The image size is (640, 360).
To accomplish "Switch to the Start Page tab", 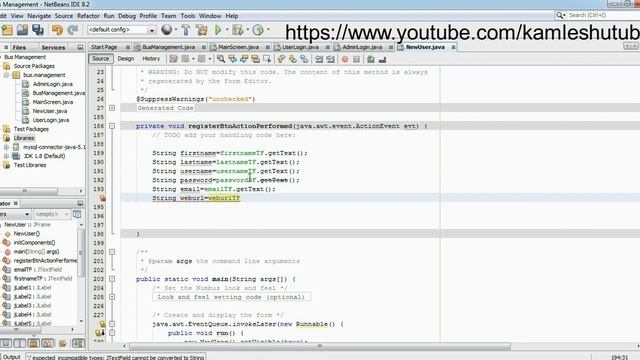I will [x=104, y=47].
